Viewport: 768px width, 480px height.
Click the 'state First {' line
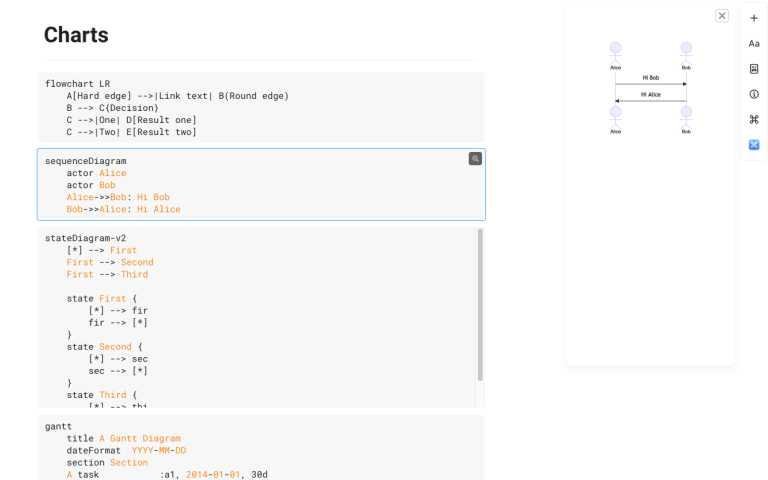tap(102, 298)
